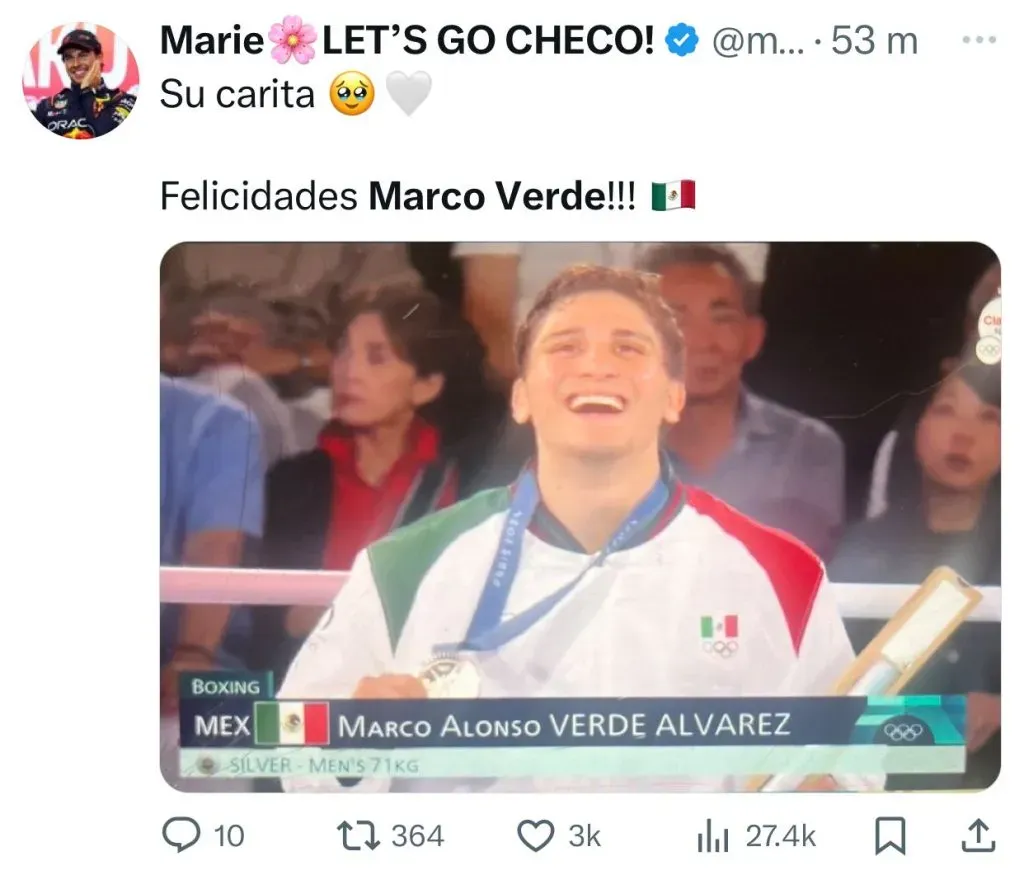This screenshot has height=875, width=1024.
Task: Open the view analytics bar chart icon
Action: (712, 836)
